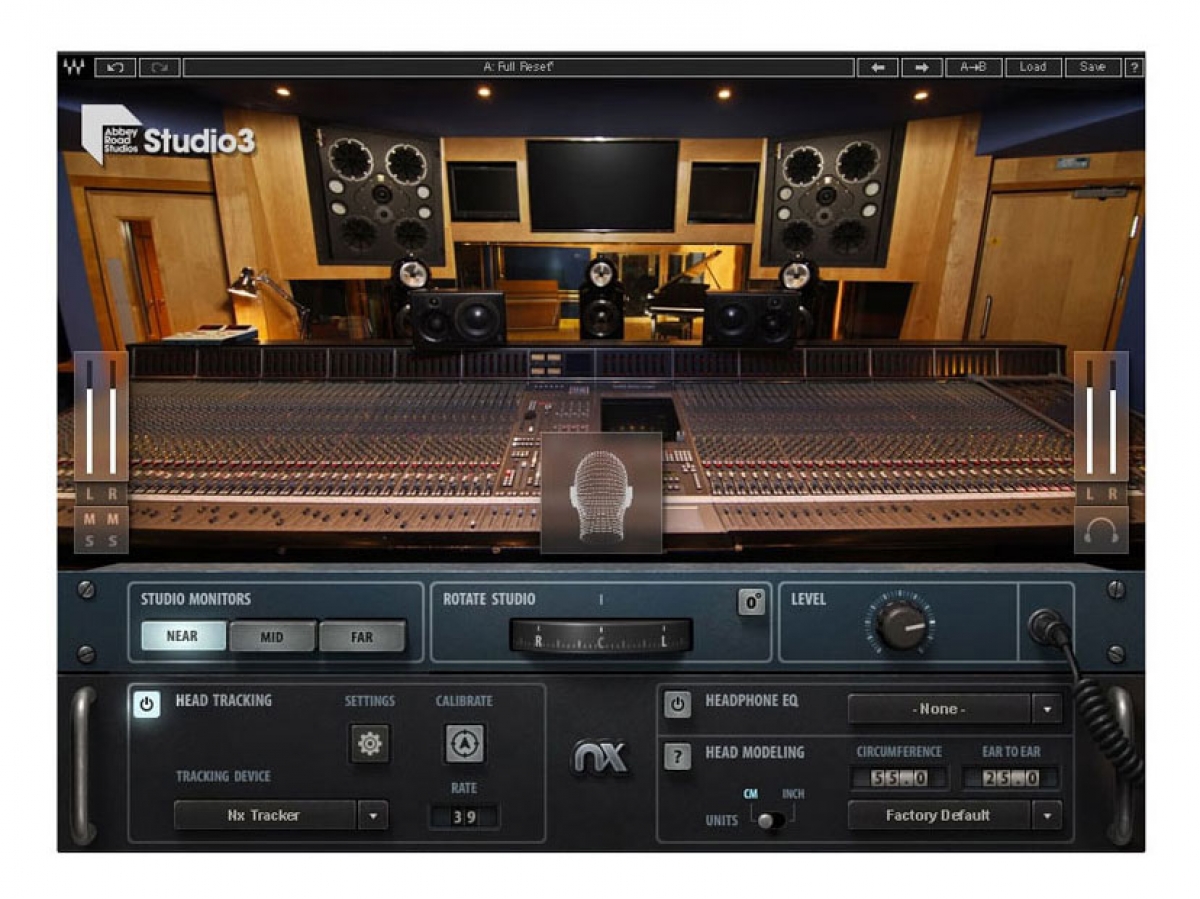This screenshot has height=899, width=1200.
Task: Go to the next preset with right arrow
Action: click(x=922, y=67)
